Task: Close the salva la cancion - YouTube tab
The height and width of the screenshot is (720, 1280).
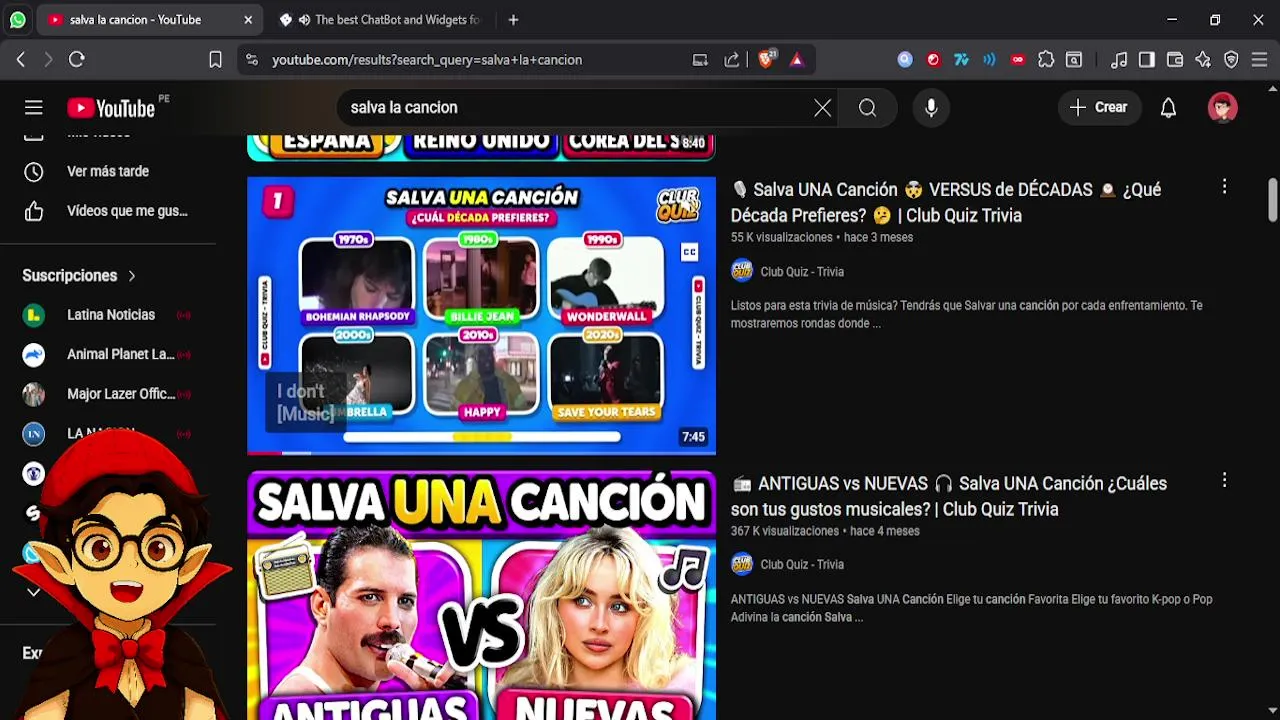Action: pos(248,20)
